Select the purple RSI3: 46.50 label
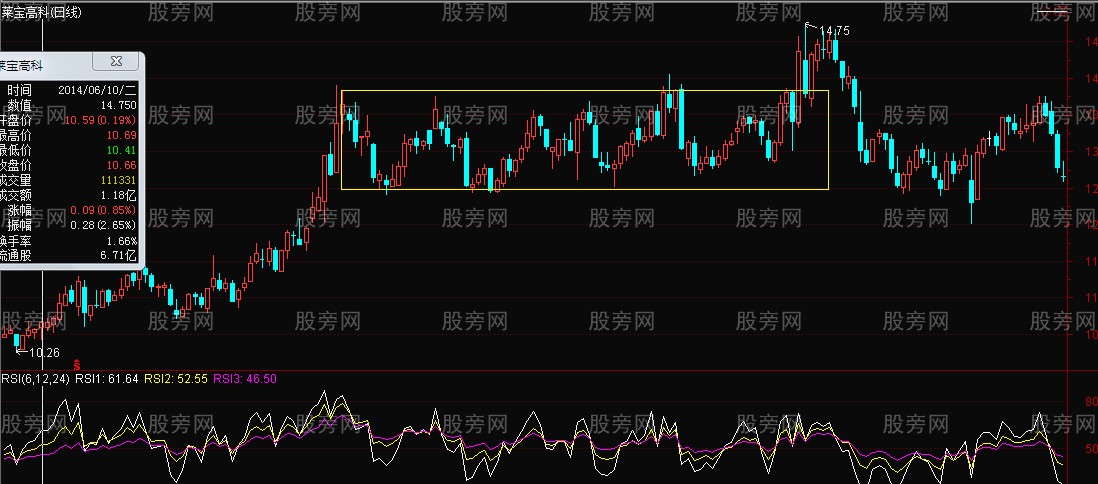Screen dimensions: 1098x484 click(x=246, y=379)
